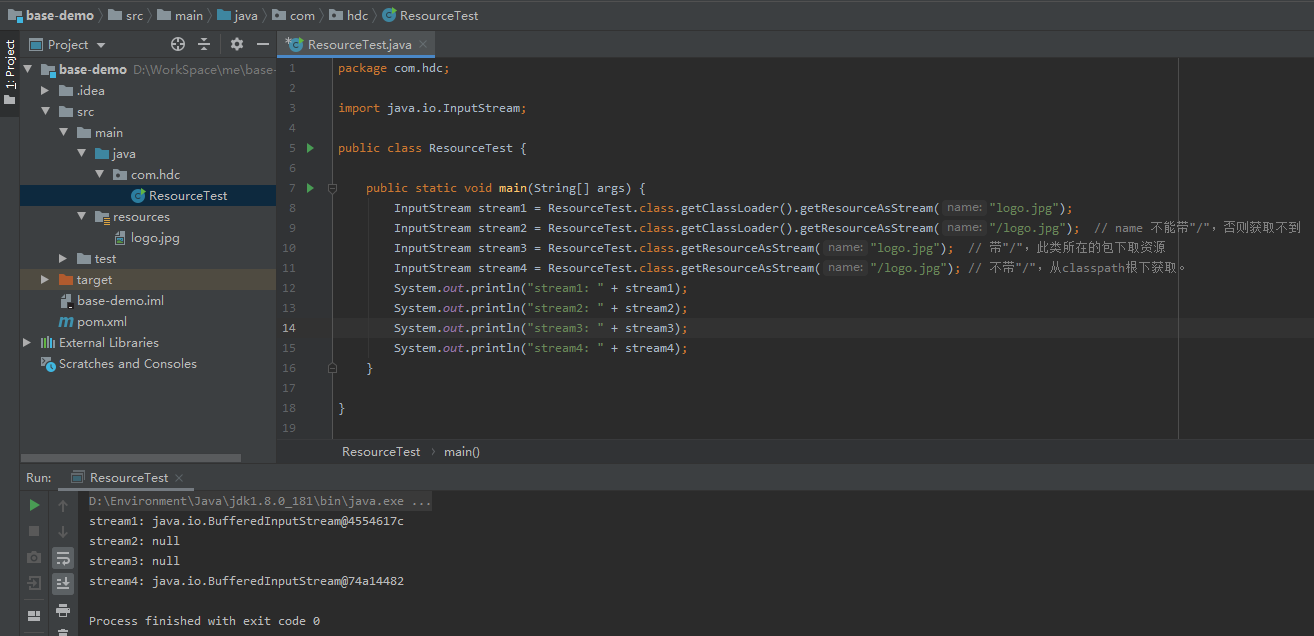Click the camera dump threads icon
Image resolution: width=1314 pixels, height=636 pixels.
[34, 557]
